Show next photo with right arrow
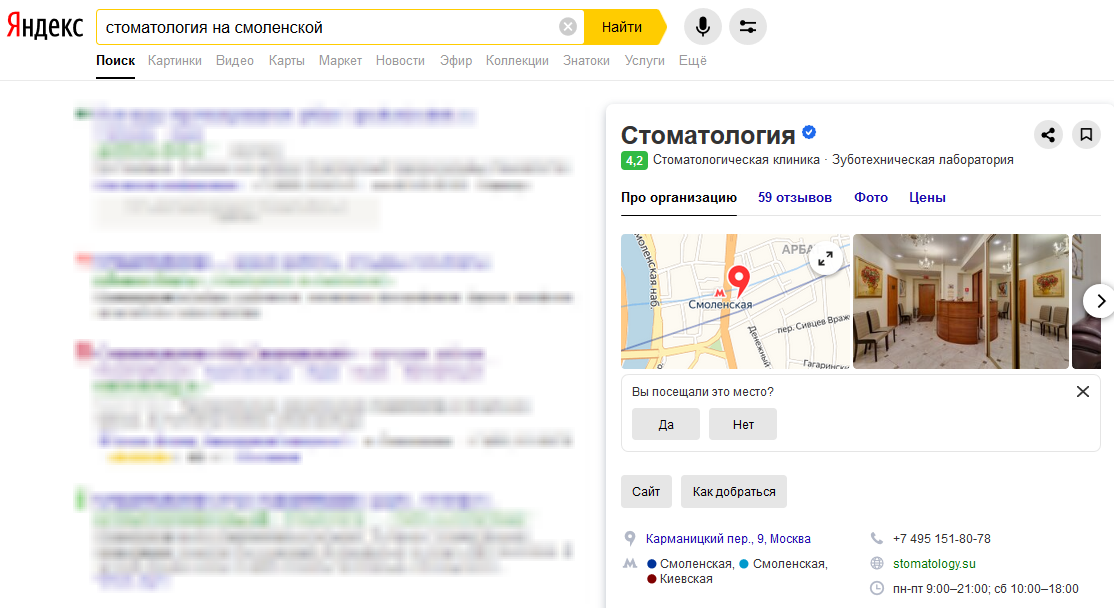Viewport: 1114px width, 608px height. [x=1099, y=301]
